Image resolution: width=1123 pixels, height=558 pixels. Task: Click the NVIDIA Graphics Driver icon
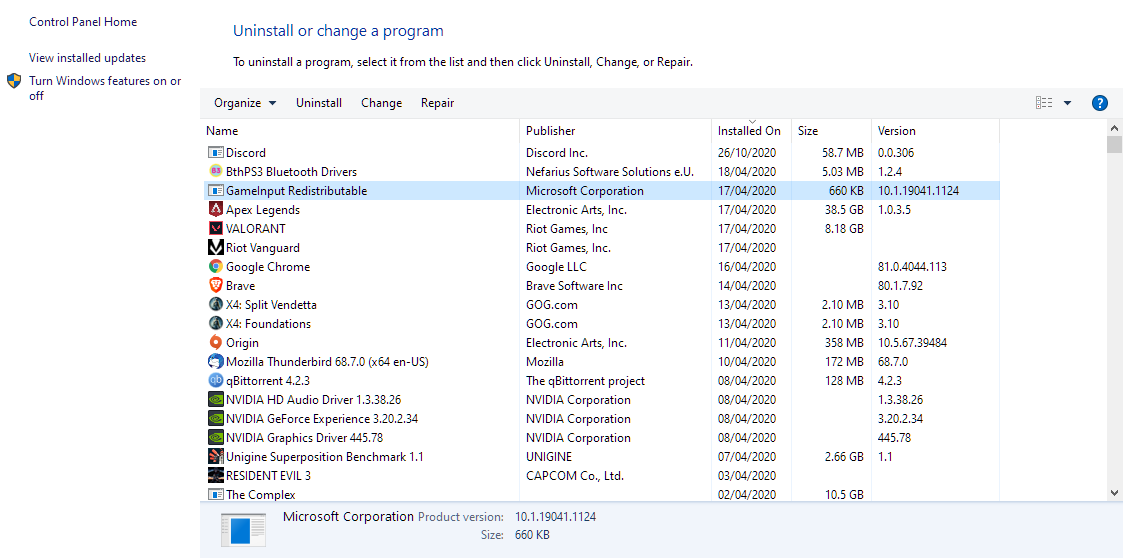216,438
